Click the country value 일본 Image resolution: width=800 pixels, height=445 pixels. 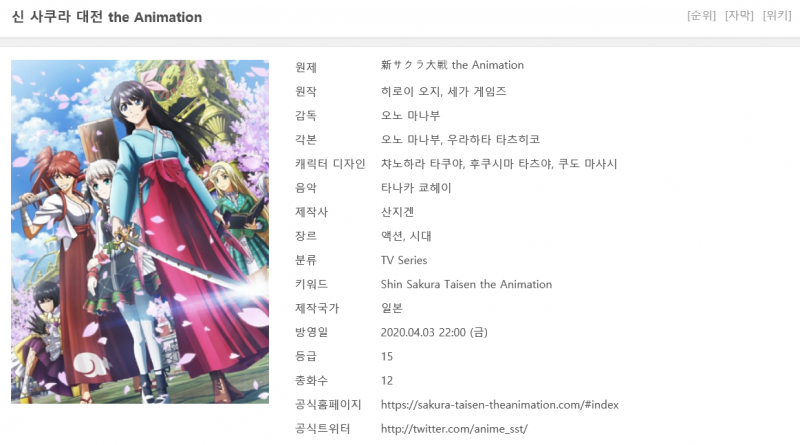point(391,308)
